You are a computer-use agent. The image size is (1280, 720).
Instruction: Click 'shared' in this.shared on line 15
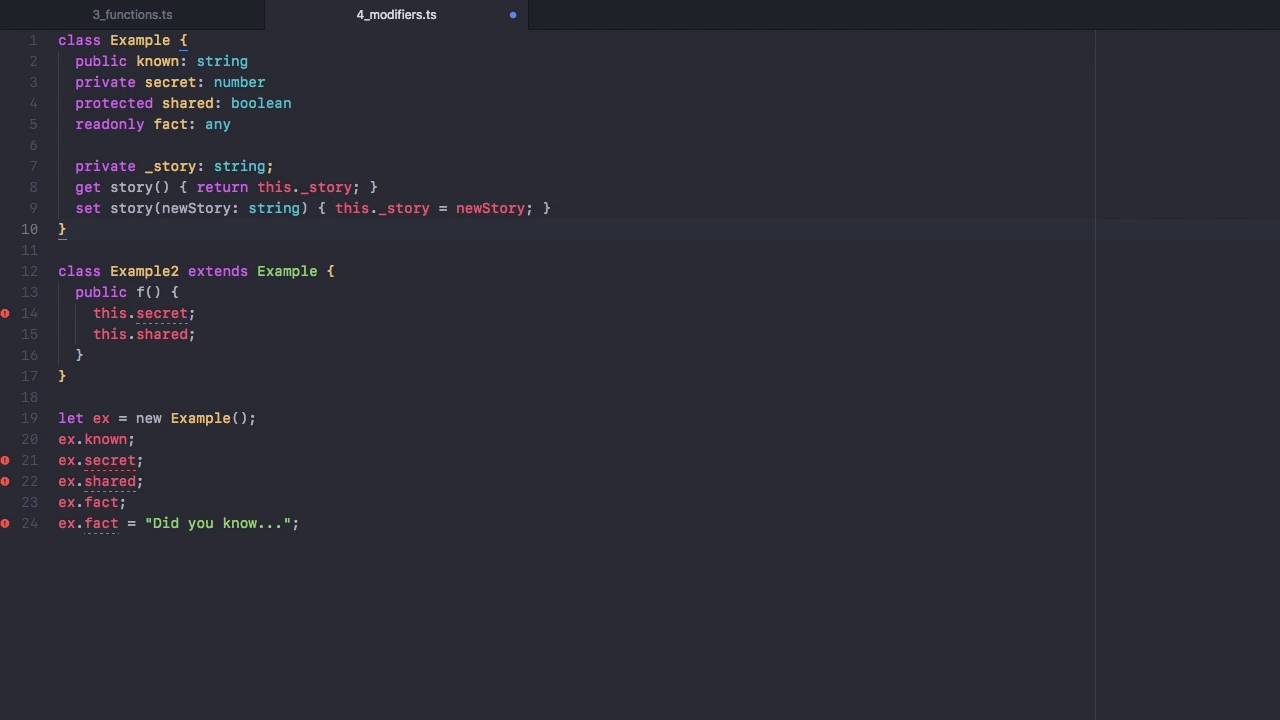(x=162, y=334)
